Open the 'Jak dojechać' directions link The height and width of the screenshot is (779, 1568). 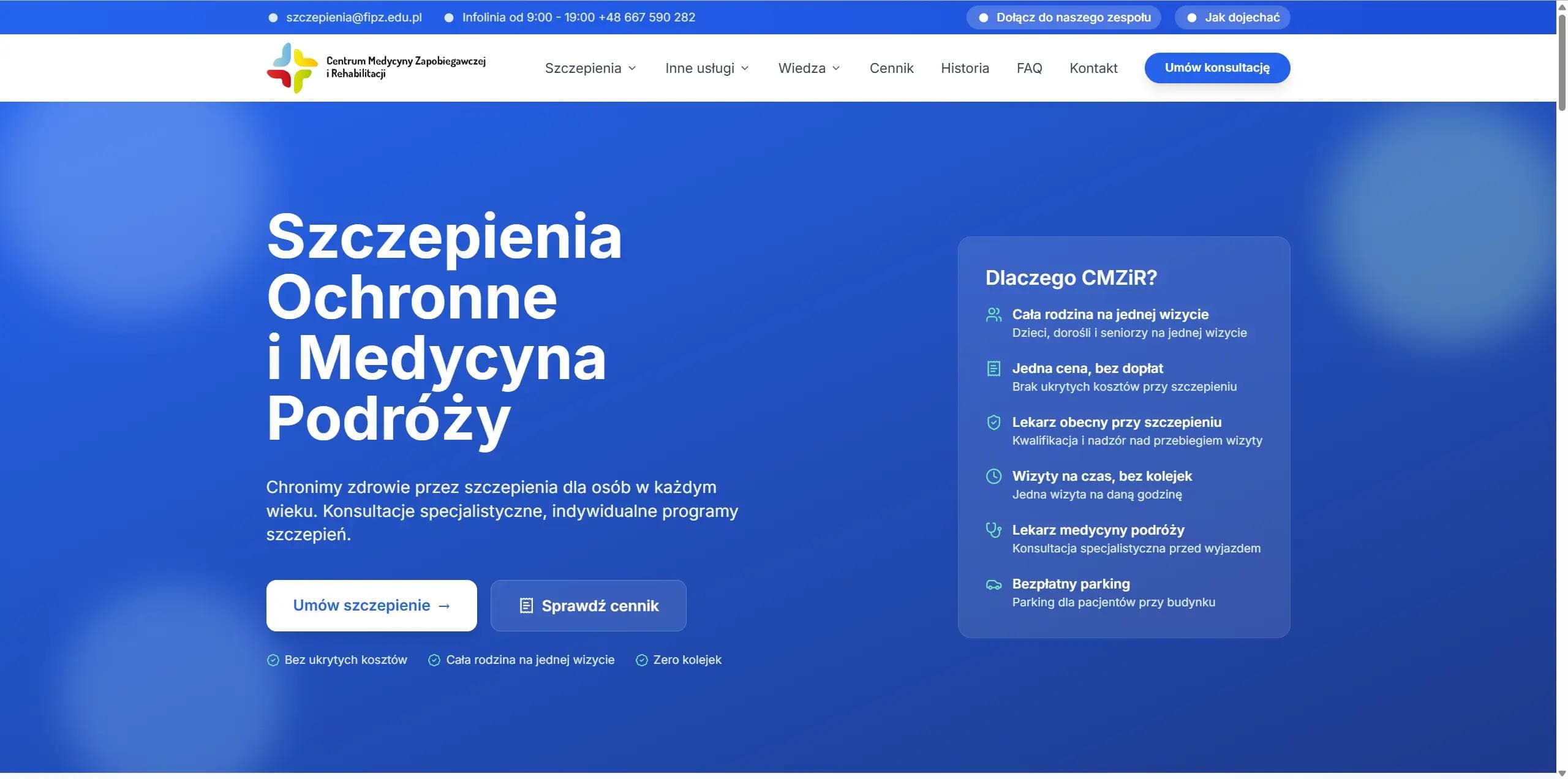click(1232, 18)
